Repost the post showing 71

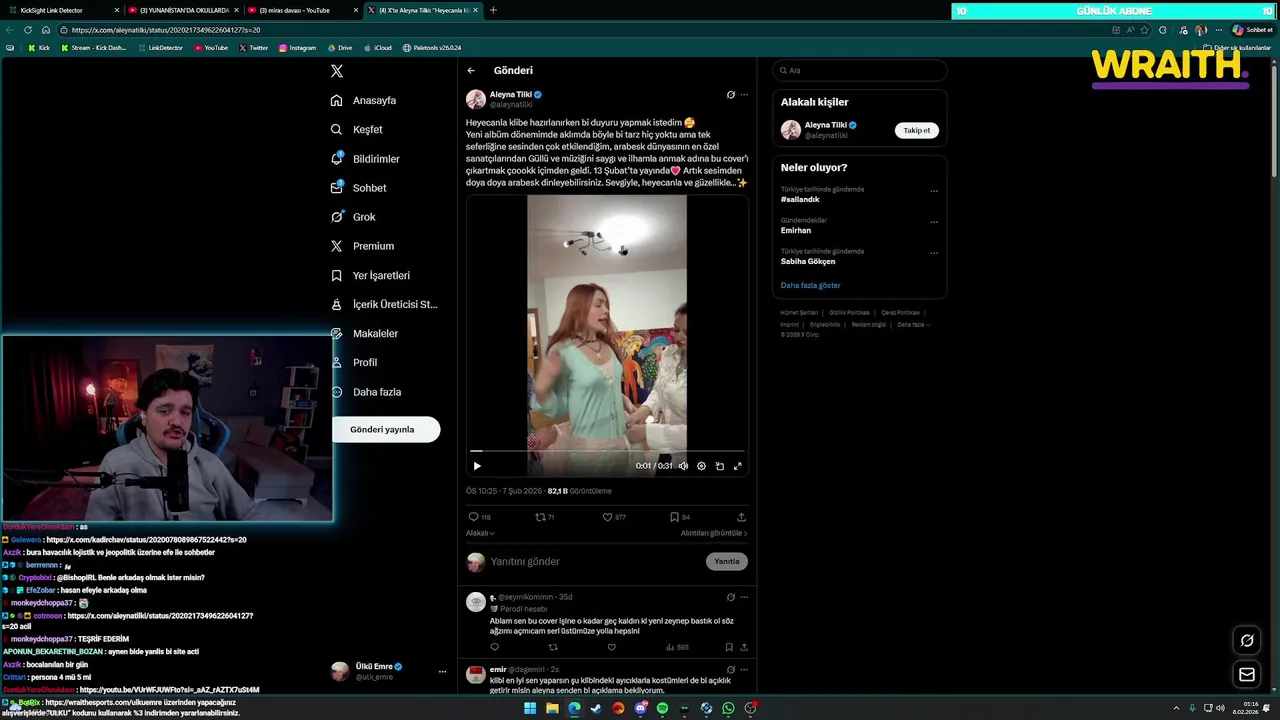544,517
